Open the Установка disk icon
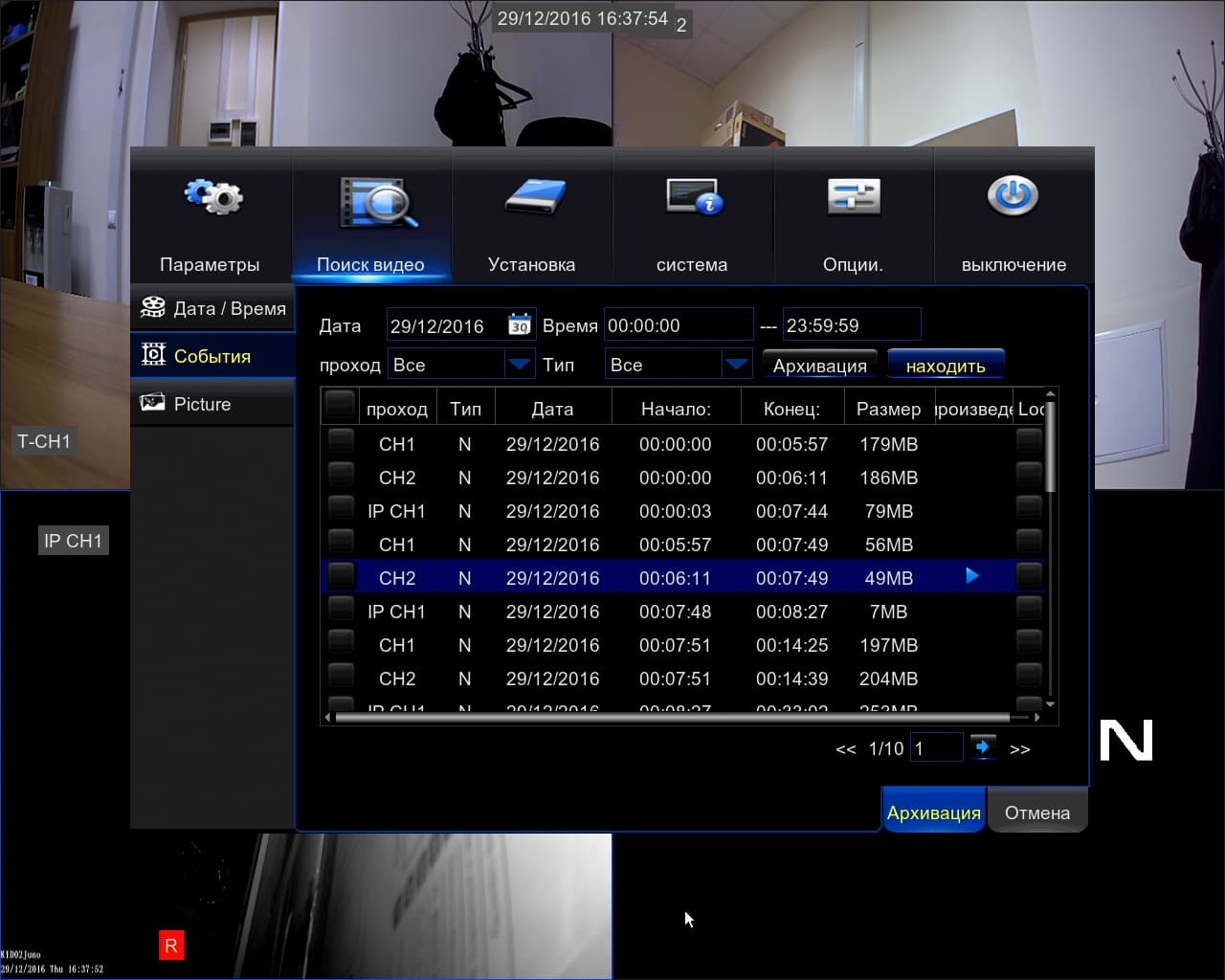The height and width of the screenshot is (980, 1225). pyautogui.click(x=536, y=197)
